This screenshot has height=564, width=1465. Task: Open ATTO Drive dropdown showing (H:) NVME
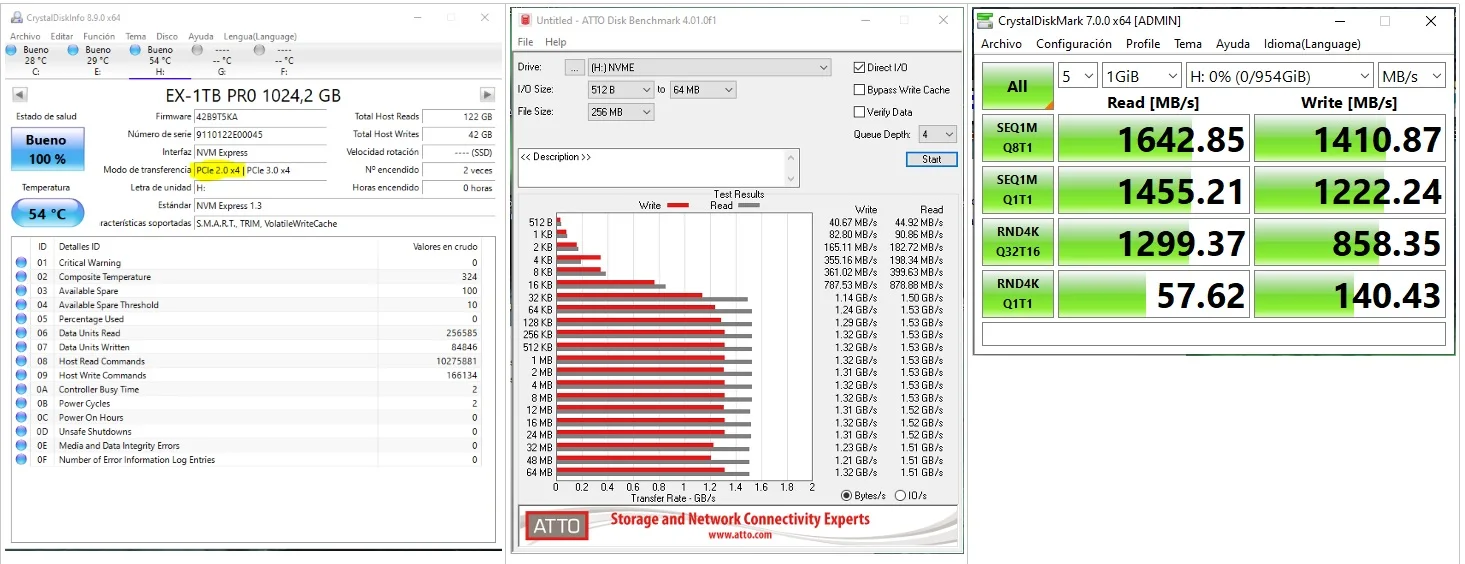click(x=709, y=68)
